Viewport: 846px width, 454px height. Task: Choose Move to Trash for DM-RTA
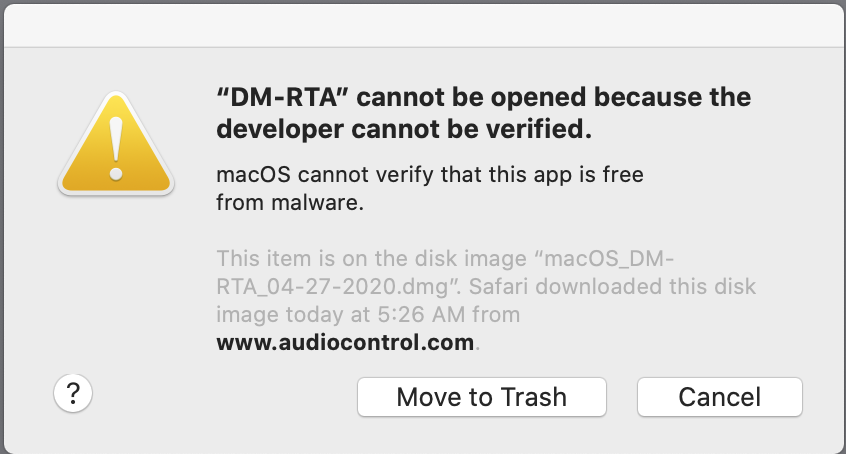482,397
